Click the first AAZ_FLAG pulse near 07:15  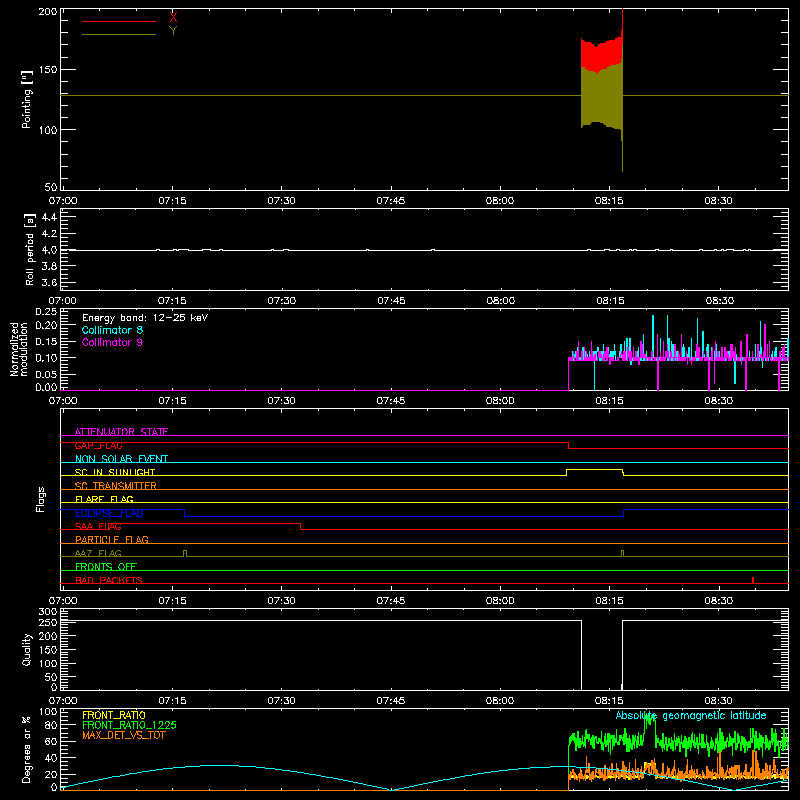pos(185,553)
